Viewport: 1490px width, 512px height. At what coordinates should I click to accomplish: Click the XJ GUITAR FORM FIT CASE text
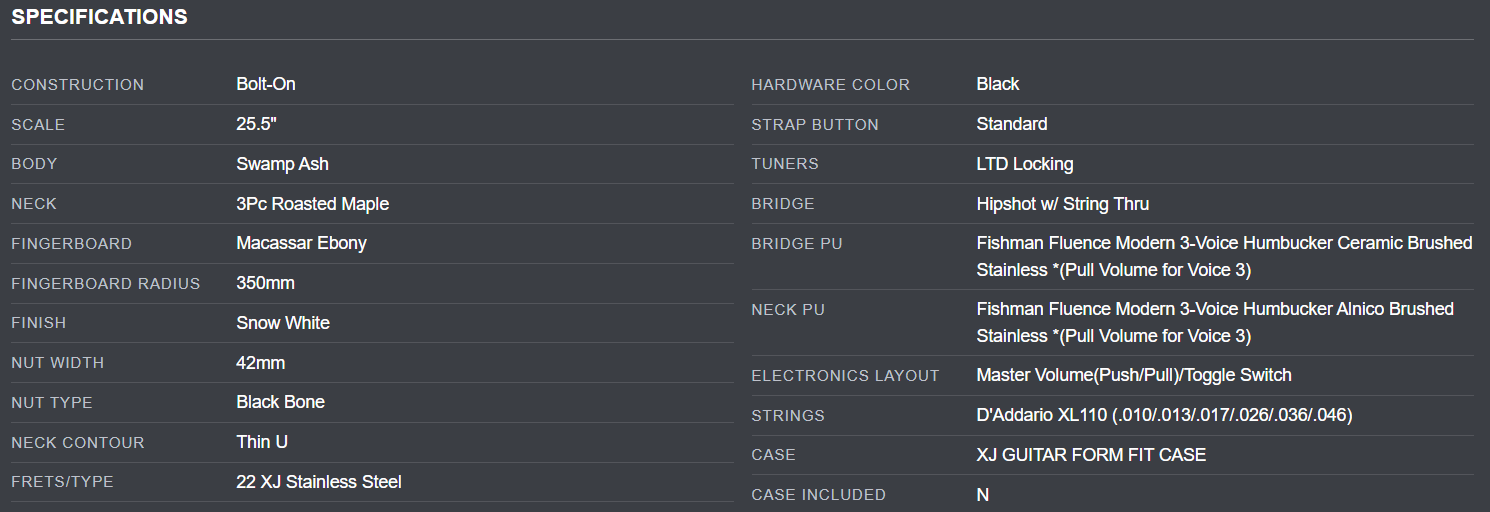(x=1090, y=455)
